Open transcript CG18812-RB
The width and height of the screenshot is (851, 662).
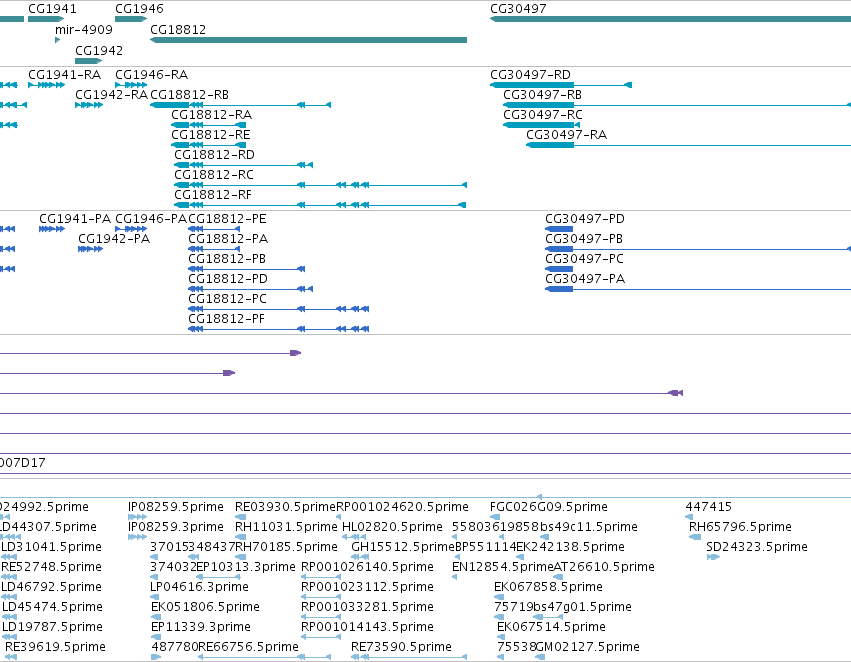(189, 94)
